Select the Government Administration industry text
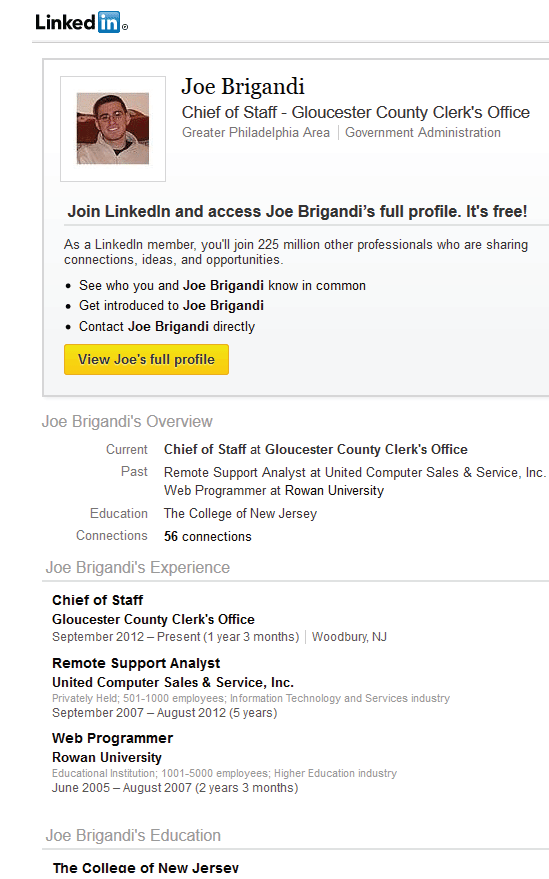 point(423,133)
